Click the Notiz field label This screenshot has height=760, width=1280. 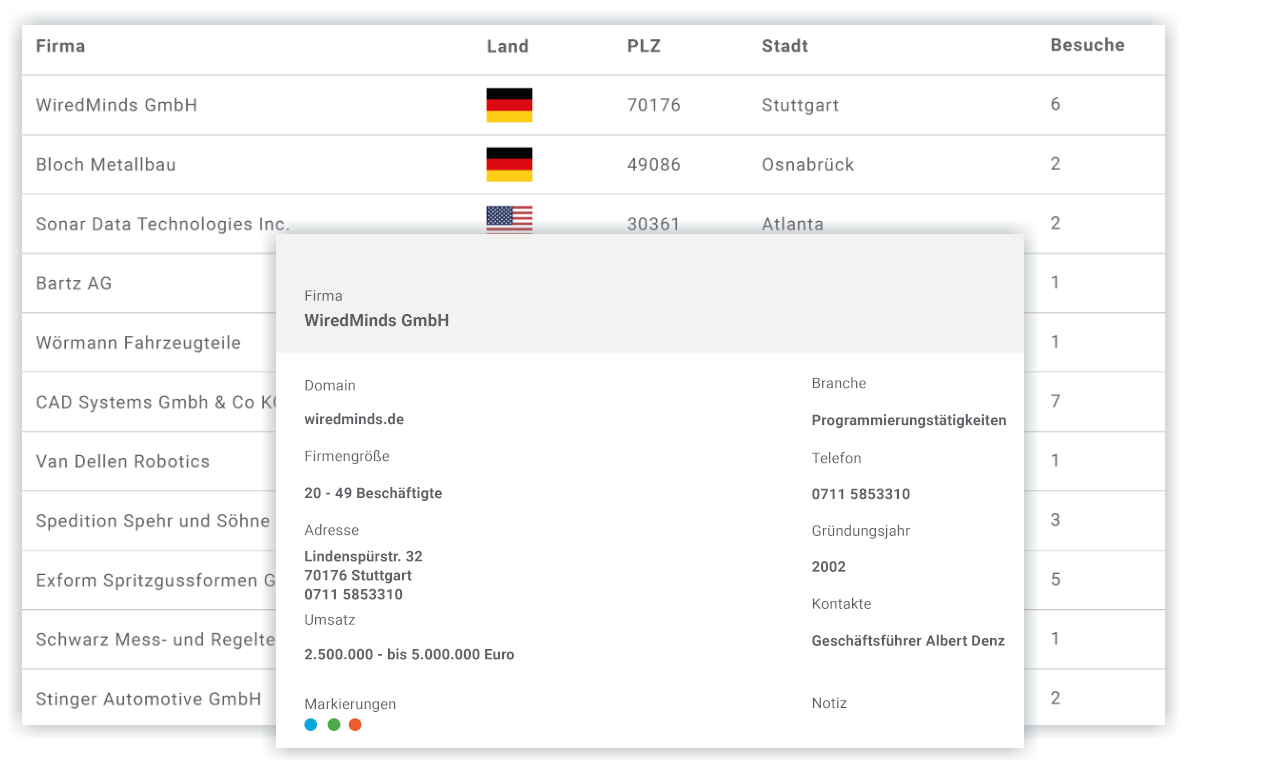coord(829,703)
